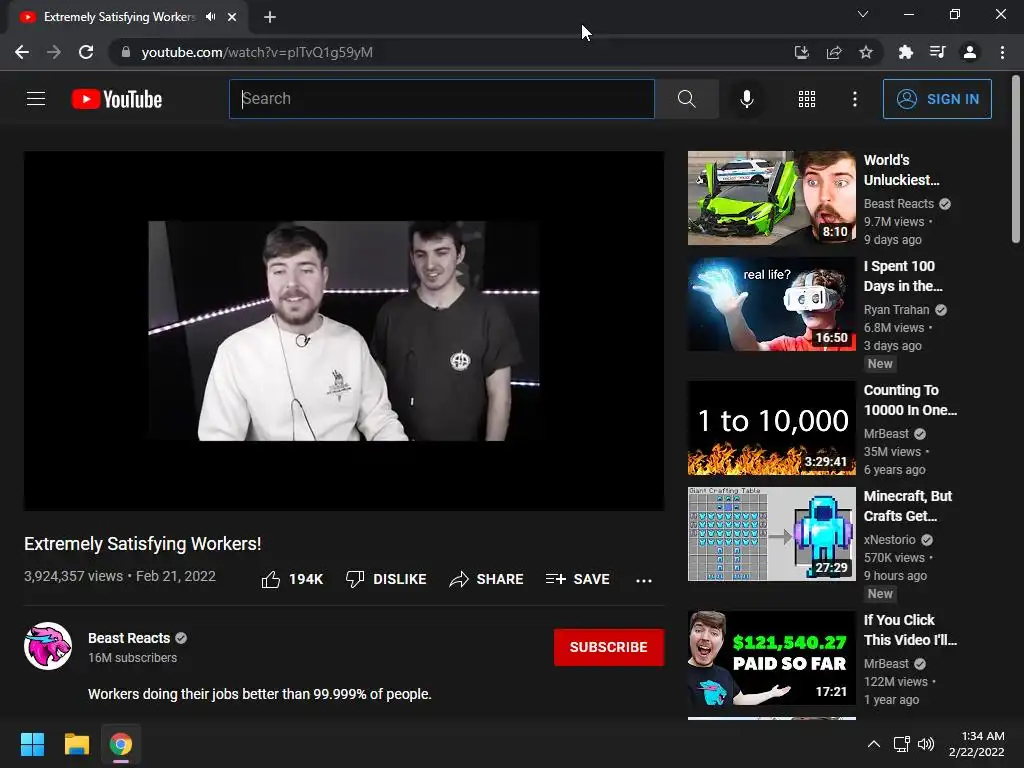Click the search magnifier button
The width and height of the screenshot is (1024, 768).
686,99
